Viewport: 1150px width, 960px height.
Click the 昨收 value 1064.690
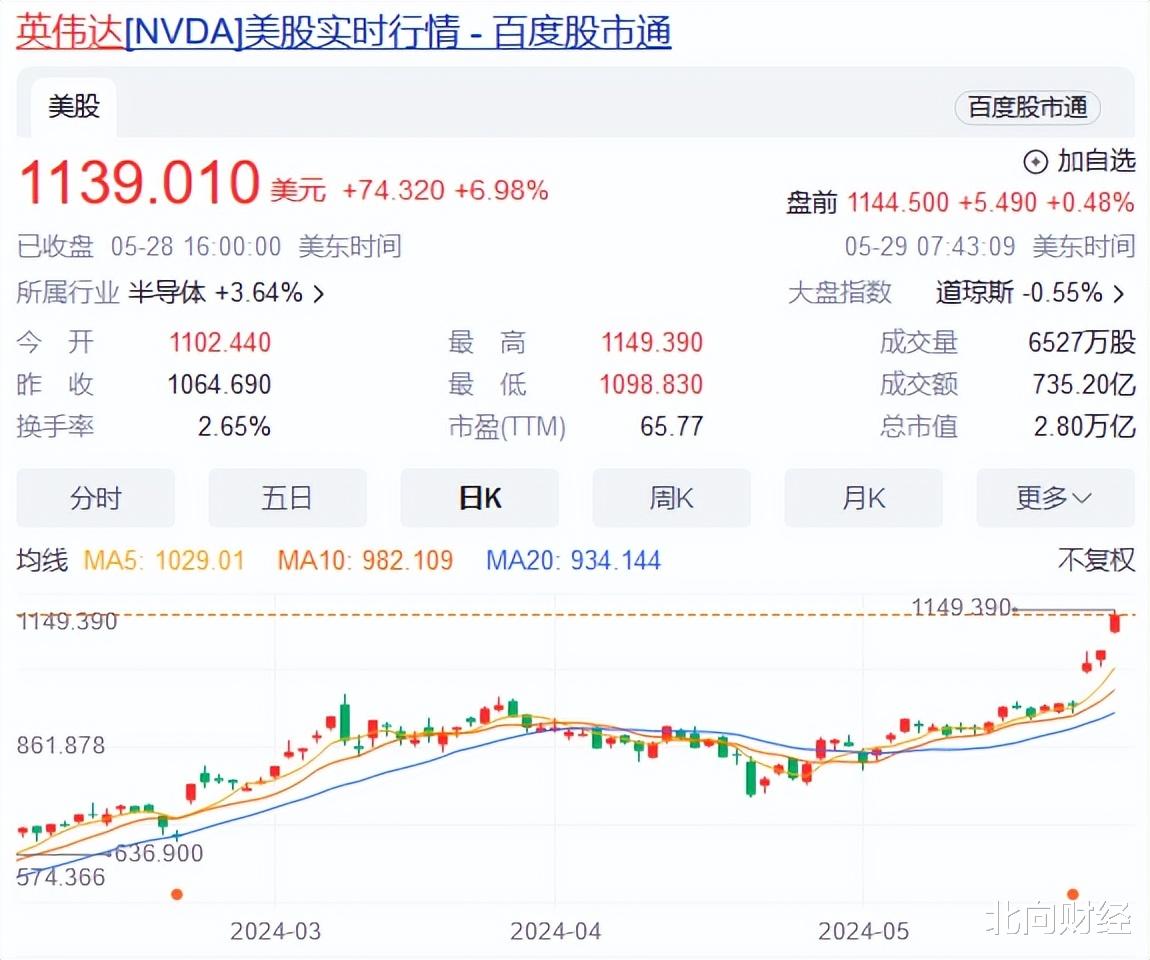(219, 384)
